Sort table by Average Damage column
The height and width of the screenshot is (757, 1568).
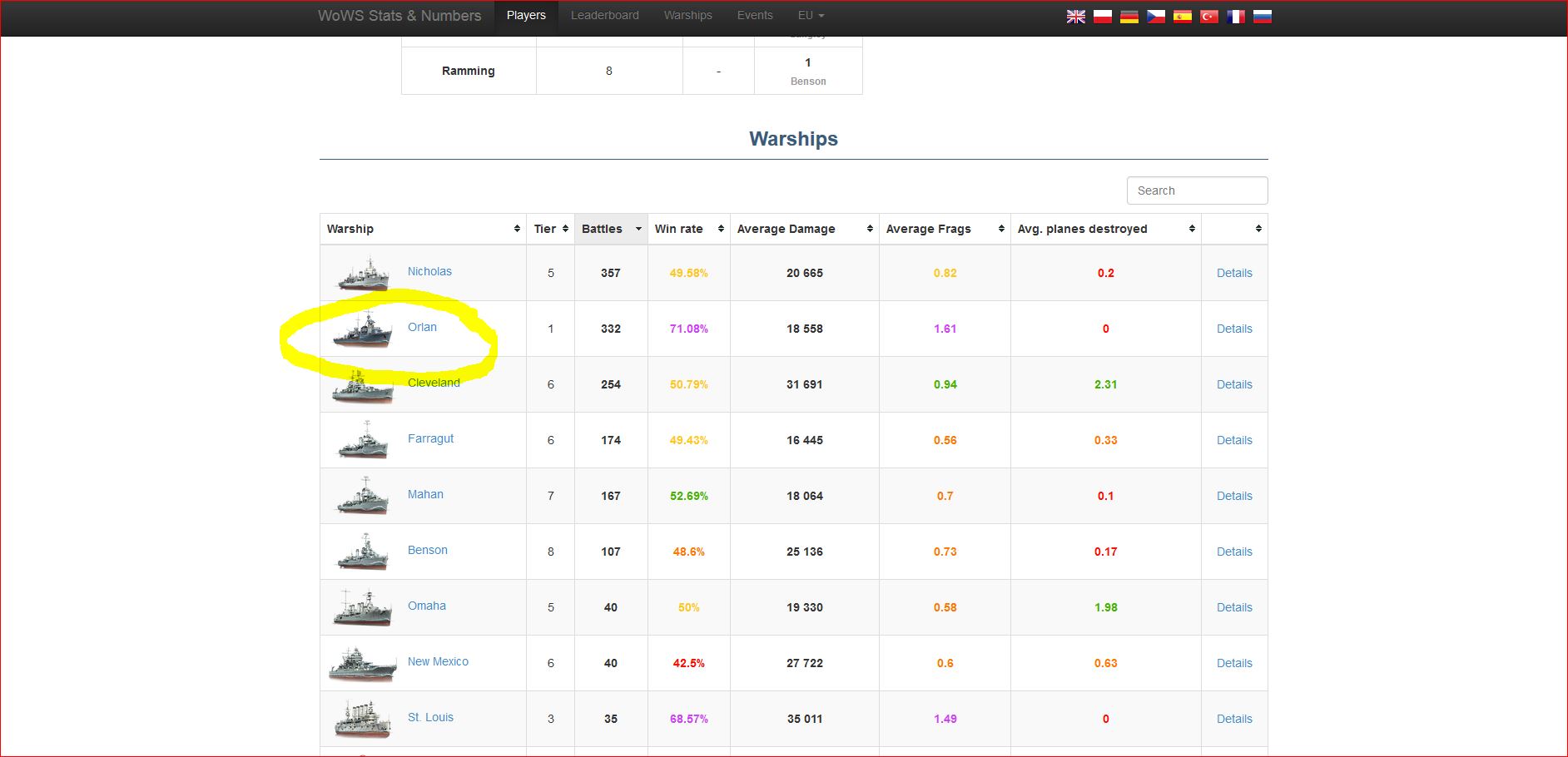pyautogui.click(x=804, y=229)
